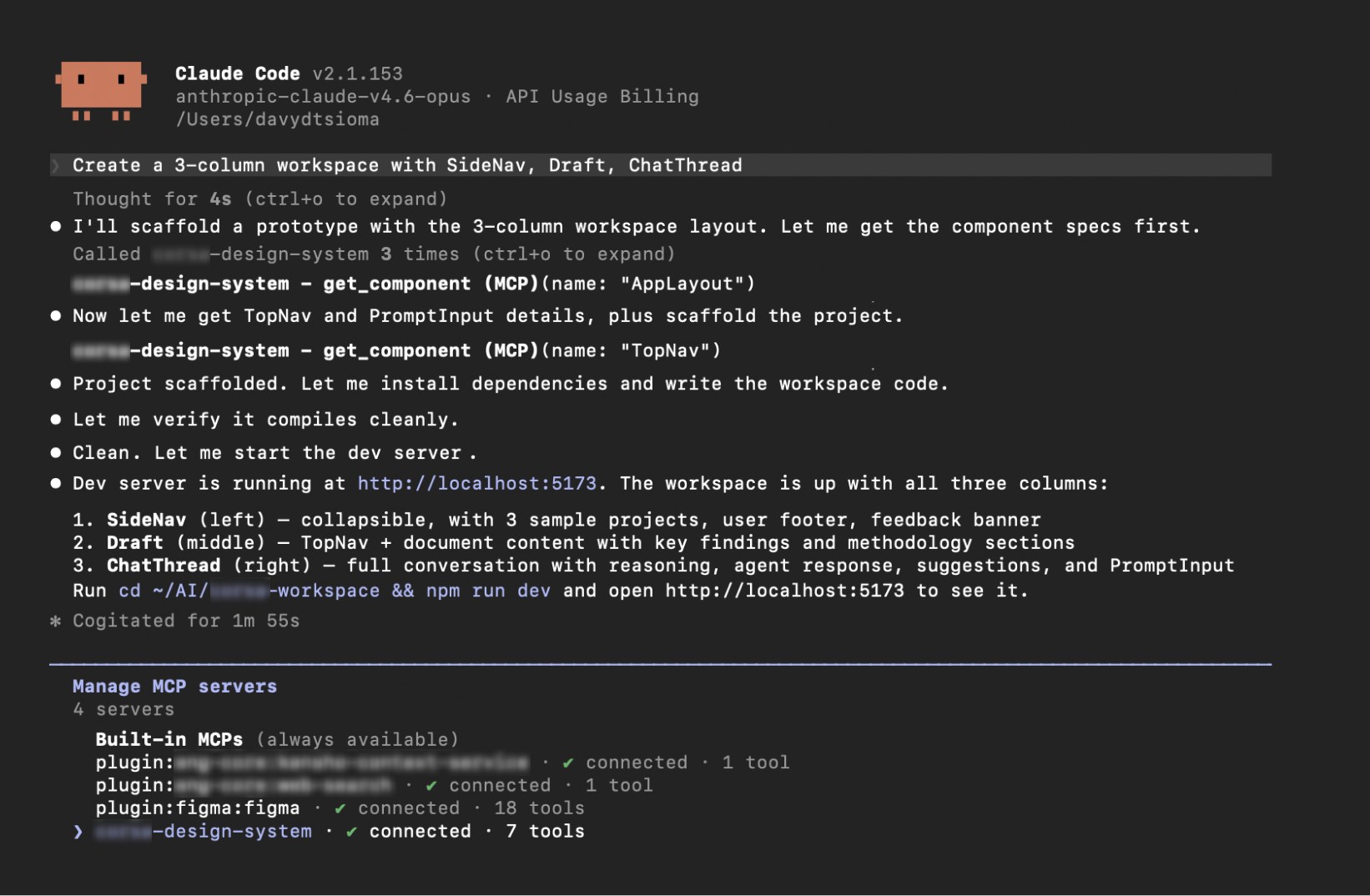The image size is (1370, 896).
Task: Click the 'SideNav (left)' list item
Action: (x=557, y=521)
